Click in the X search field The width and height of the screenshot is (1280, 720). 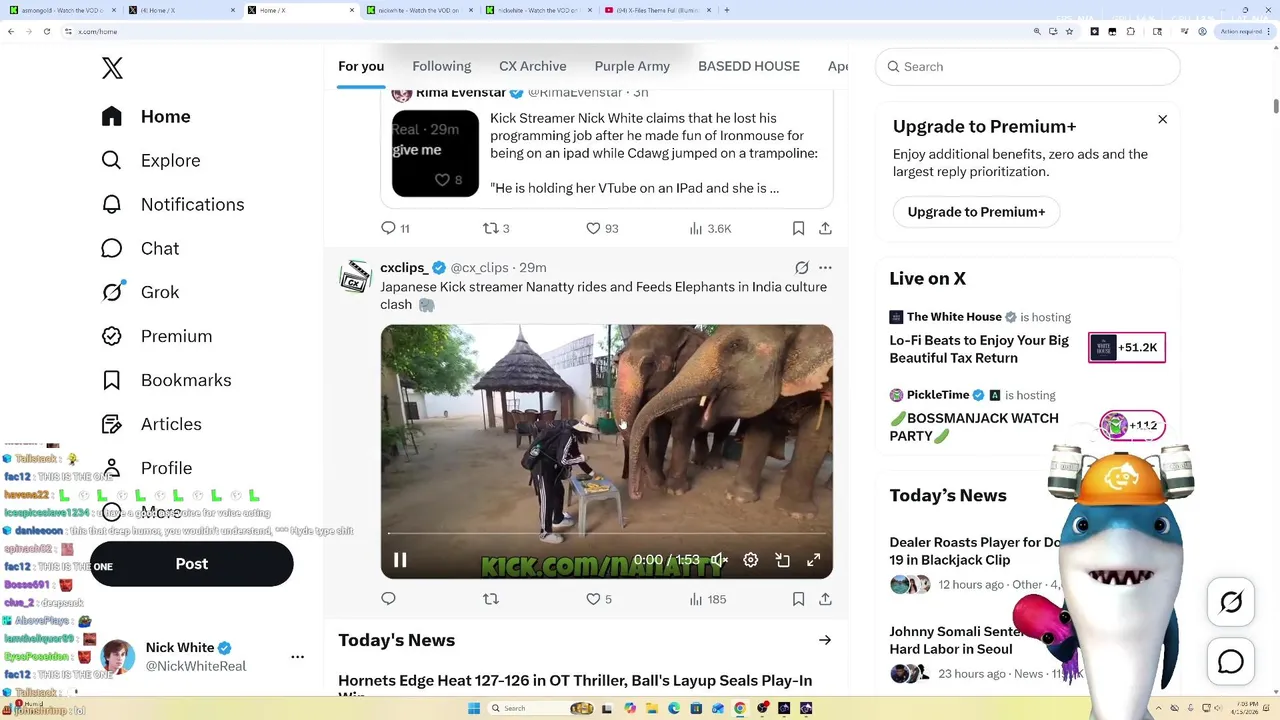pyautogui.click(x=1028, y=66)
